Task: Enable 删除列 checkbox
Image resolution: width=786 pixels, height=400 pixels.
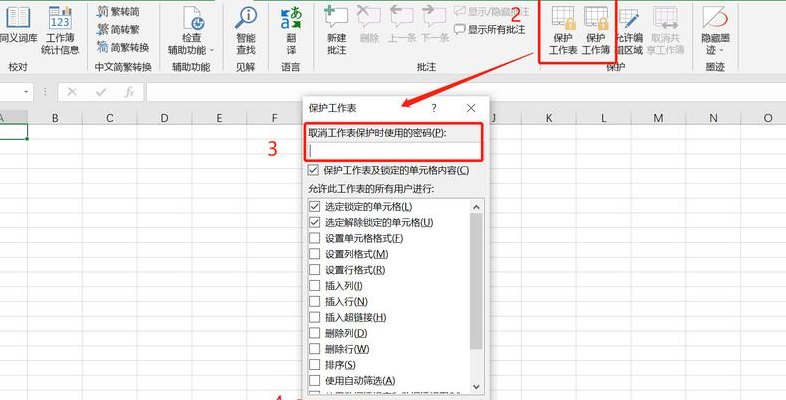Action: click(x=314, y=333)
